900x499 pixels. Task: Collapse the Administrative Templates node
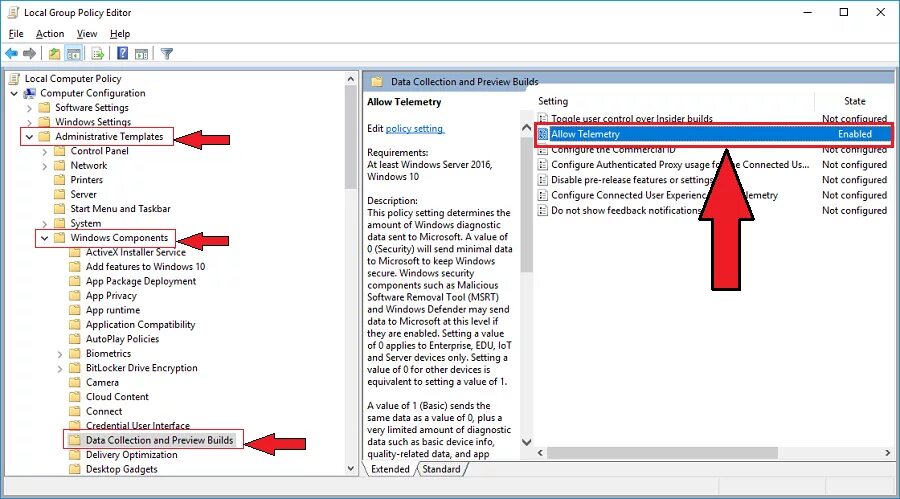29,137
